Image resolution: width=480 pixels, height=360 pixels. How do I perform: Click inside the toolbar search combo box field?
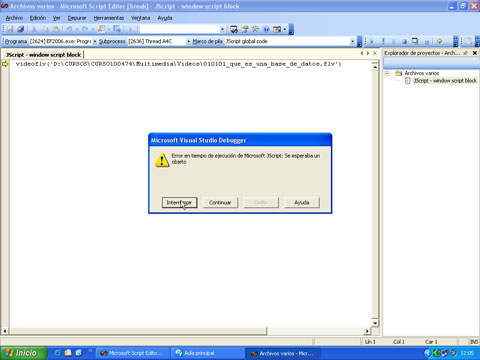point(179,29)
